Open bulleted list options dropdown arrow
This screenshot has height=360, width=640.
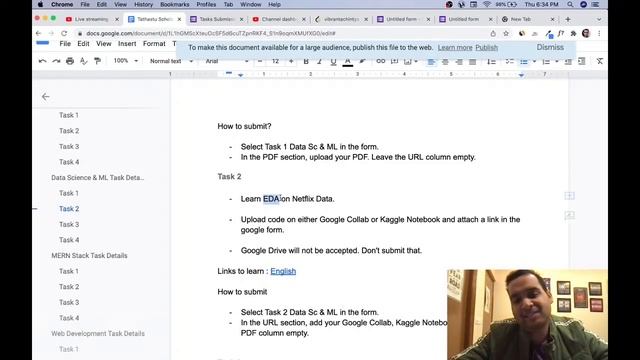click(x=534, y=62)
